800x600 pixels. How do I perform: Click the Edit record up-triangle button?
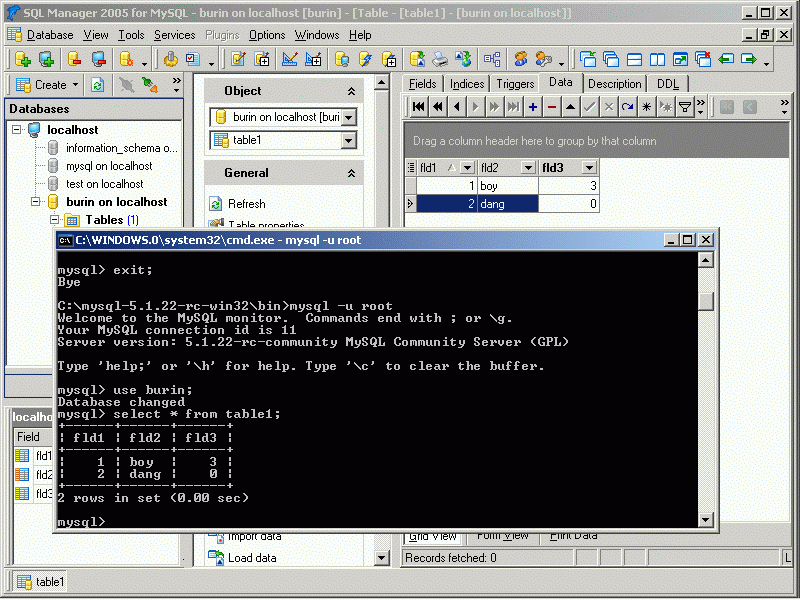pos(571,107)
